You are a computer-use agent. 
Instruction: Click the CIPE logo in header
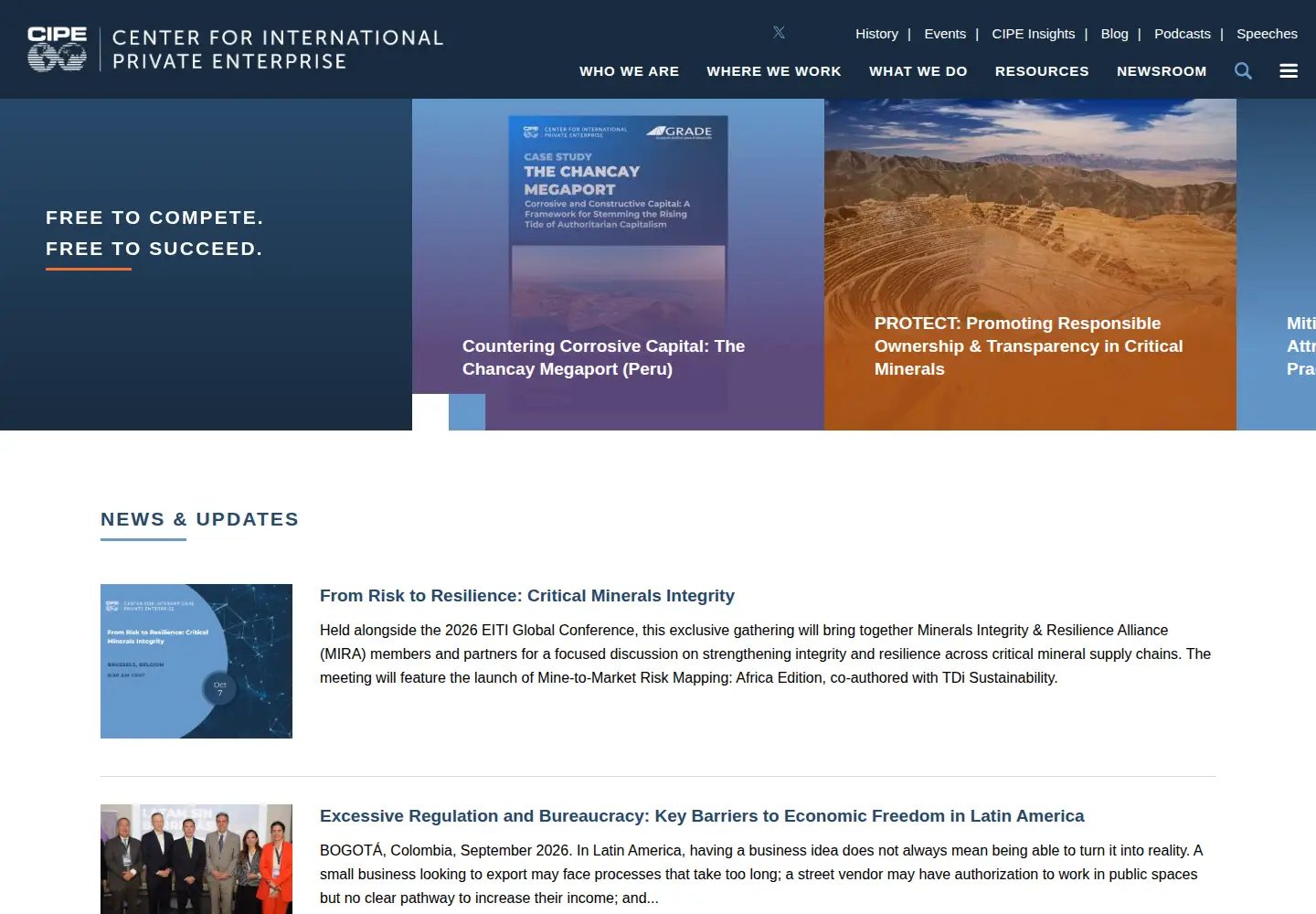pyautogui.click(x=57, y=48)
